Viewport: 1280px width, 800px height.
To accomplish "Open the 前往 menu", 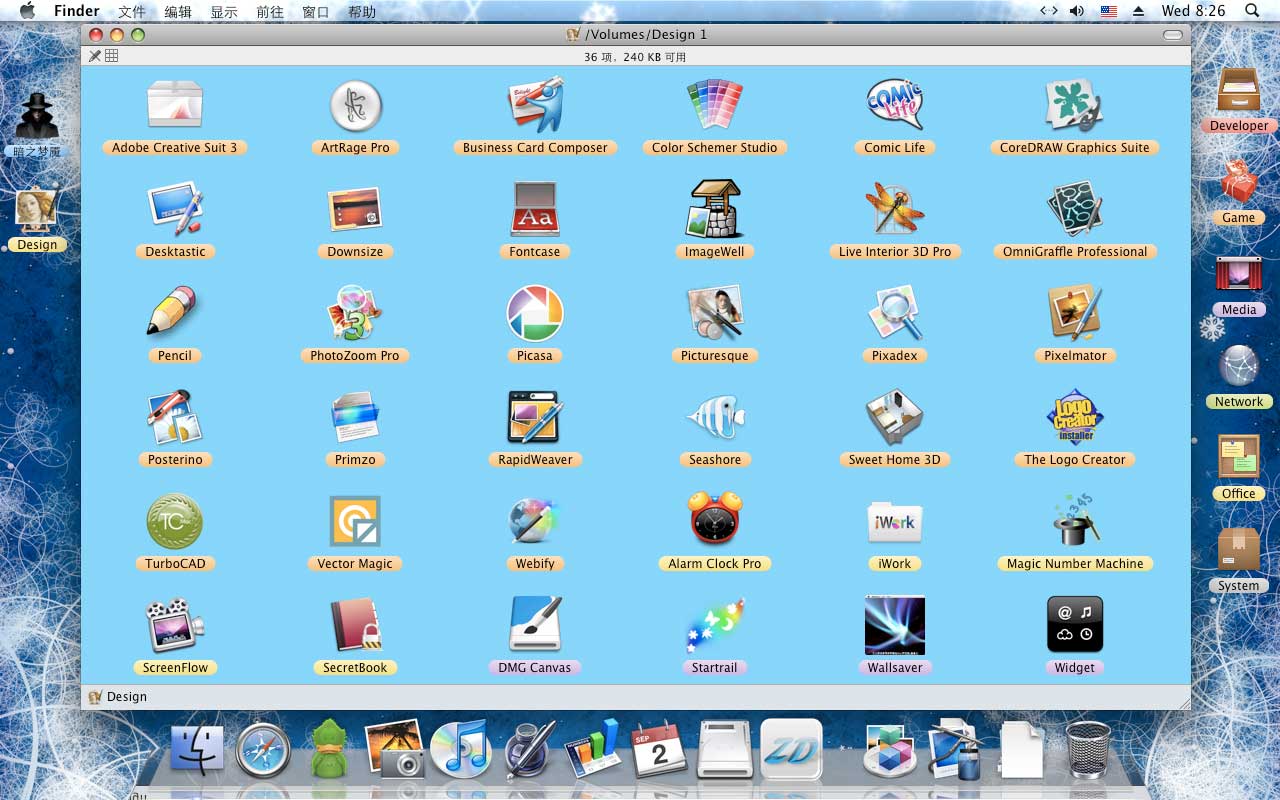I will (x=270, y=12).
